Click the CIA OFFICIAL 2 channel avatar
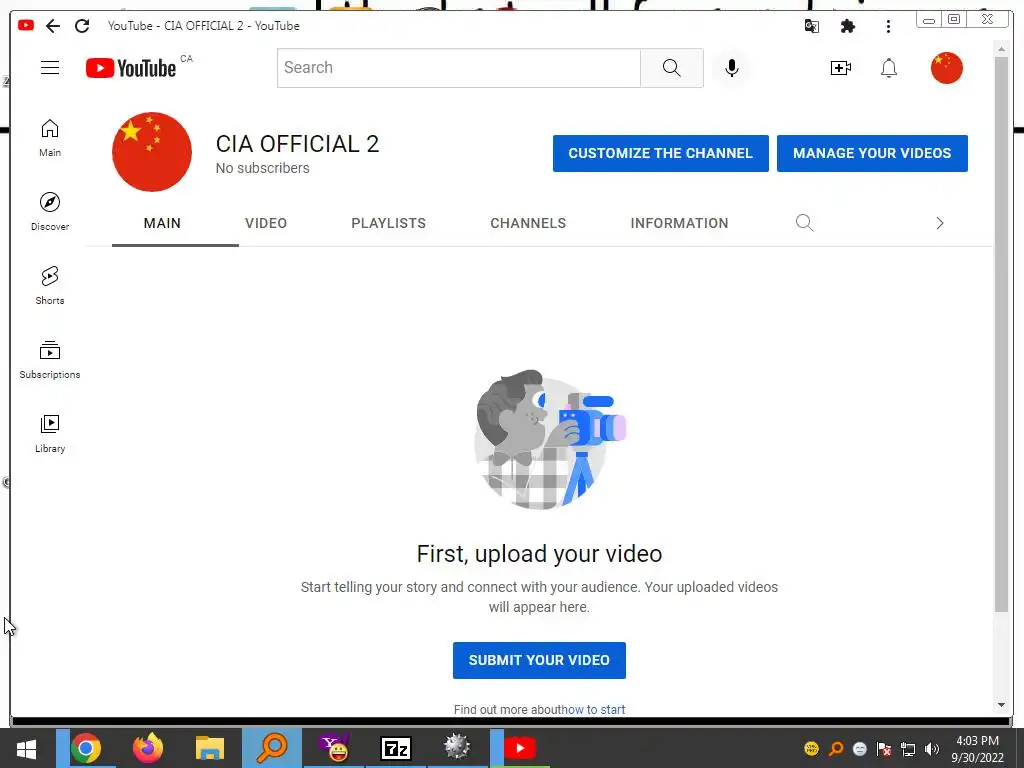Image resolution: width=1024 pixels, height=768 pixels. coord(152,152)
